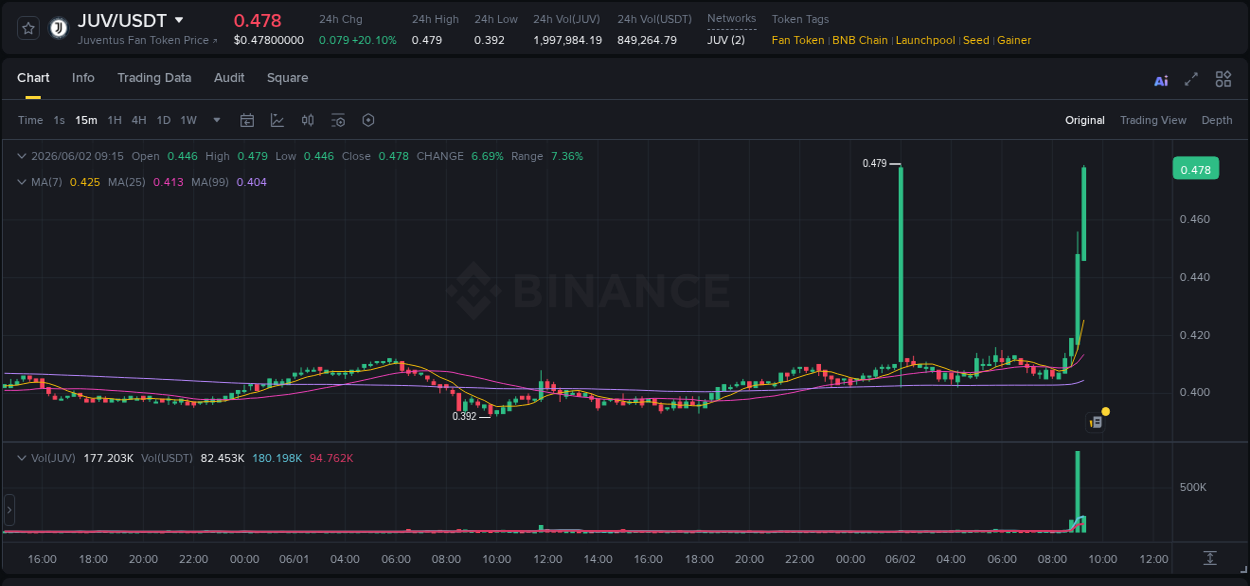Viewport: 1250px width, 586px height.
Task: Click the MA(25) value 0.413
Action: click(x=168, y=182)
